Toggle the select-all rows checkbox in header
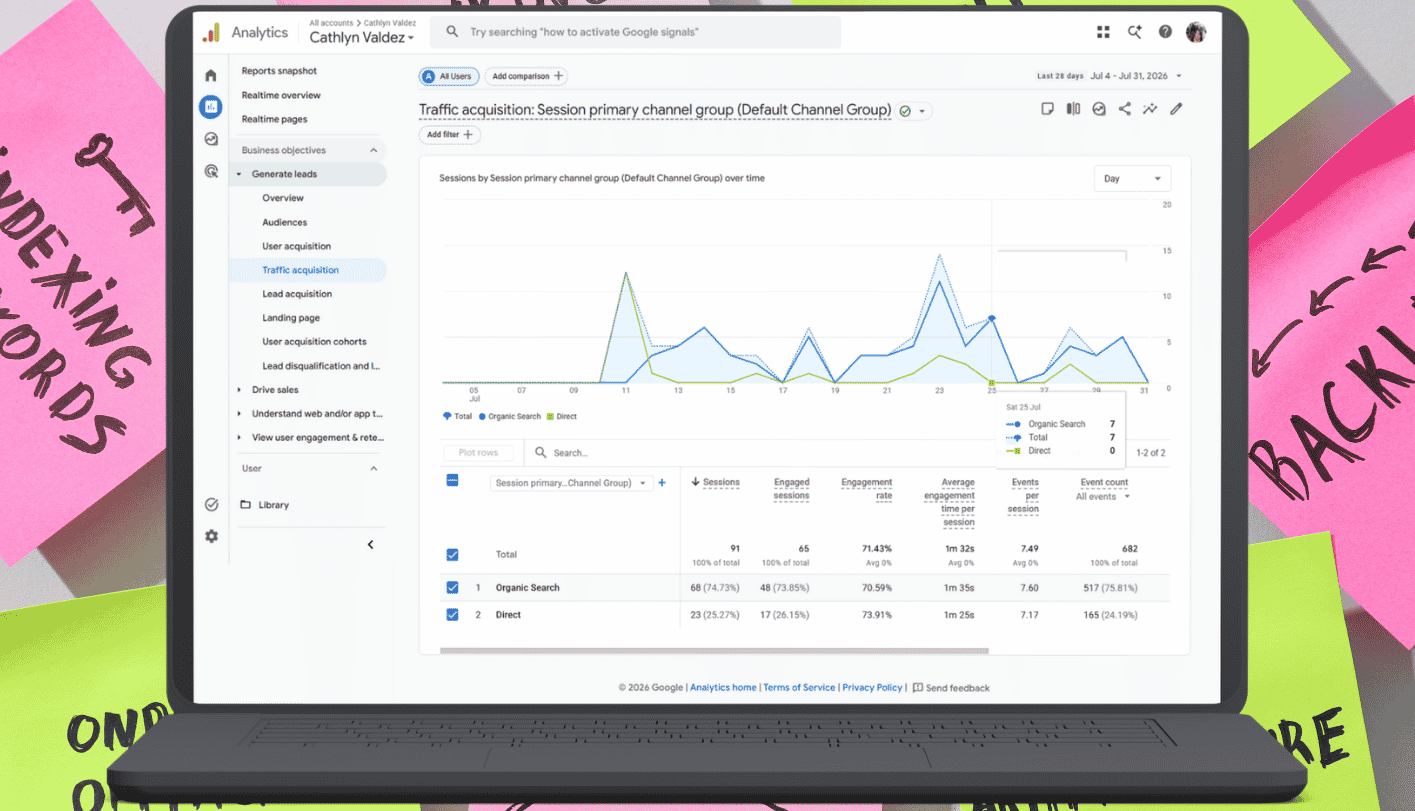 click(452, 481)
